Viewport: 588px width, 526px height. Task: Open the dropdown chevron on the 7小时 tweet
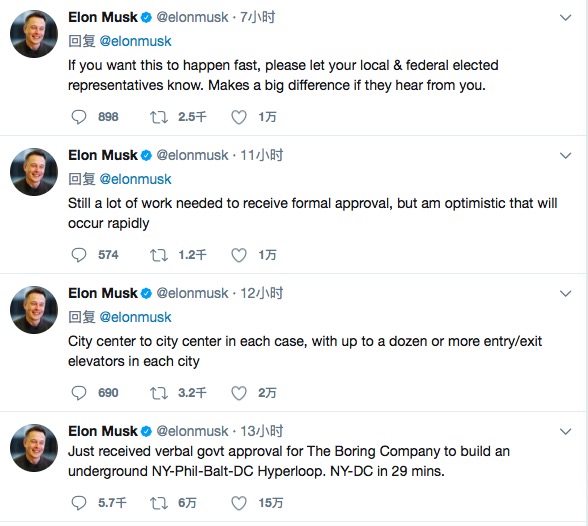pos(565,18)
